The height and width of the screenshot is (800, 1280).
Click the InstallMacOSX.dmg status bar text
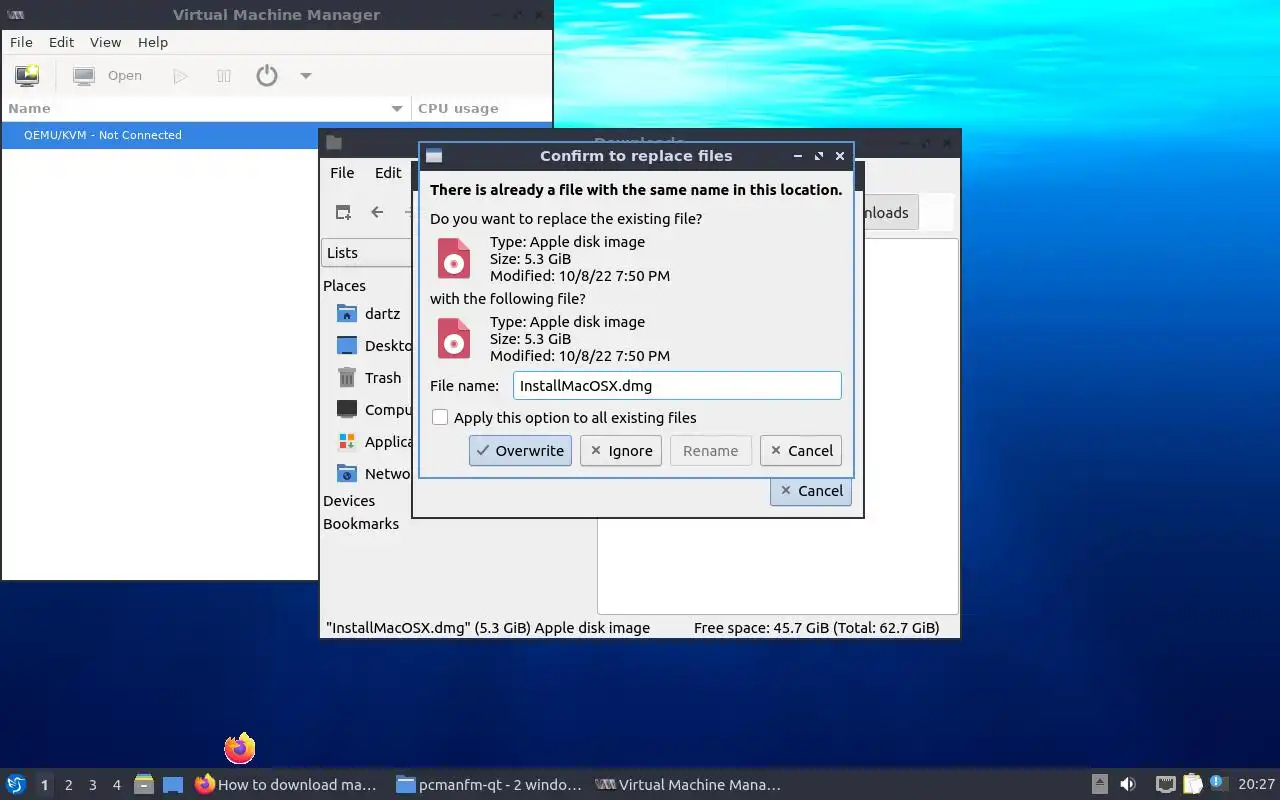coord(488,628)
